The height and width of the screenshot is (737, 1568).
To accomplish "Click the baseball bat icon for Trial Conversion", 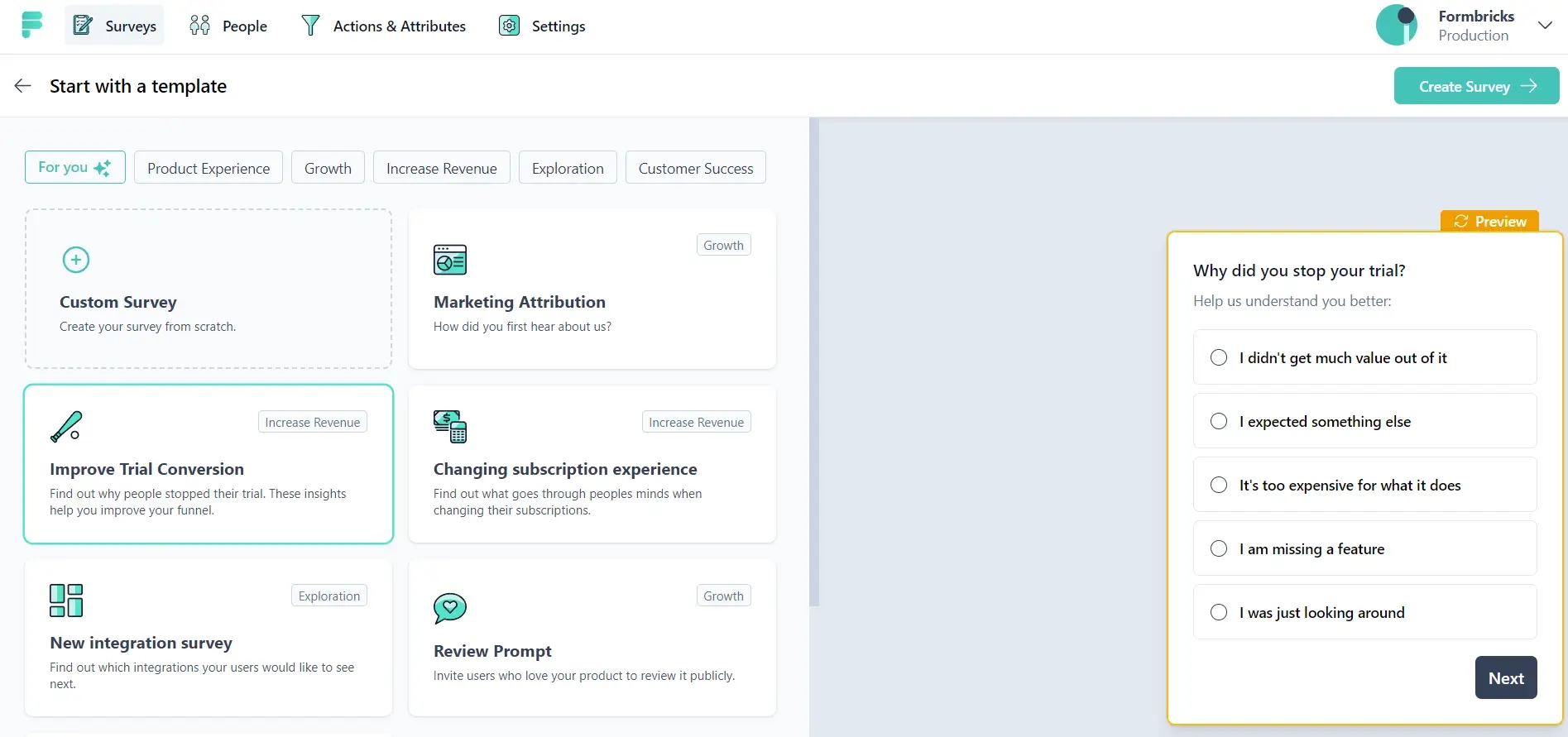I will click(66, 426).
